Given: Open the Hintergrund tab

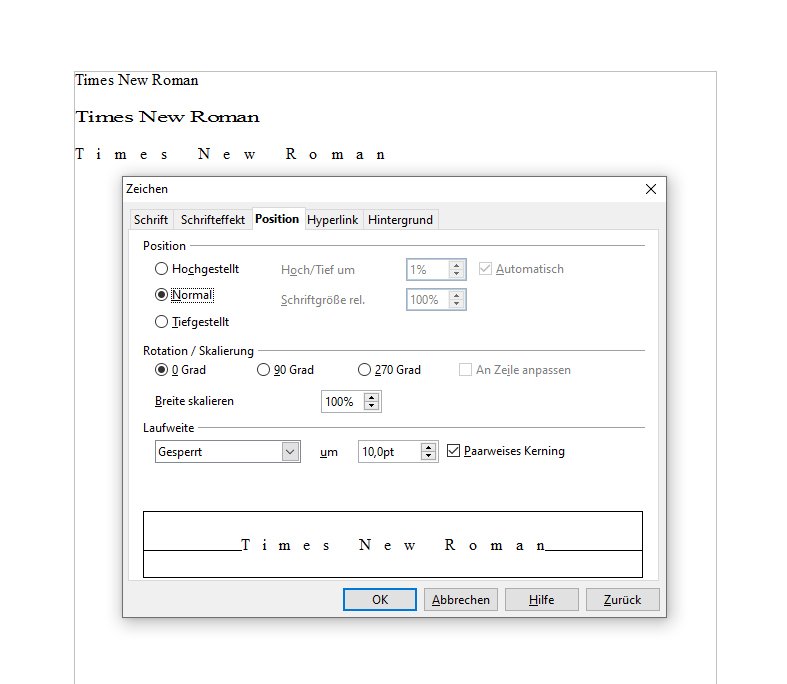Looking at the screenshot, I should [400, 220].
